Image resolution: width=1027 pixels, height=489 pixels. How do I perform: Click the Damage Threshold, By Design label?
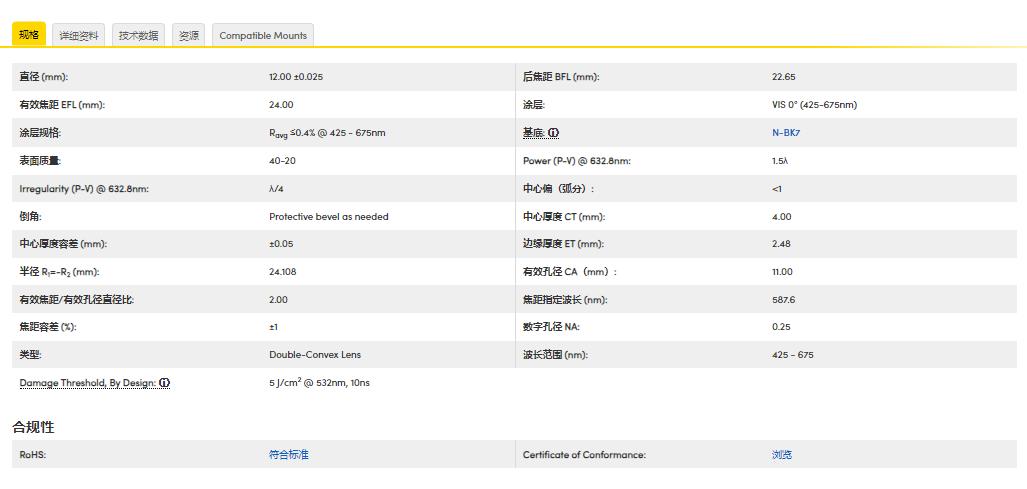pos(88,383)
